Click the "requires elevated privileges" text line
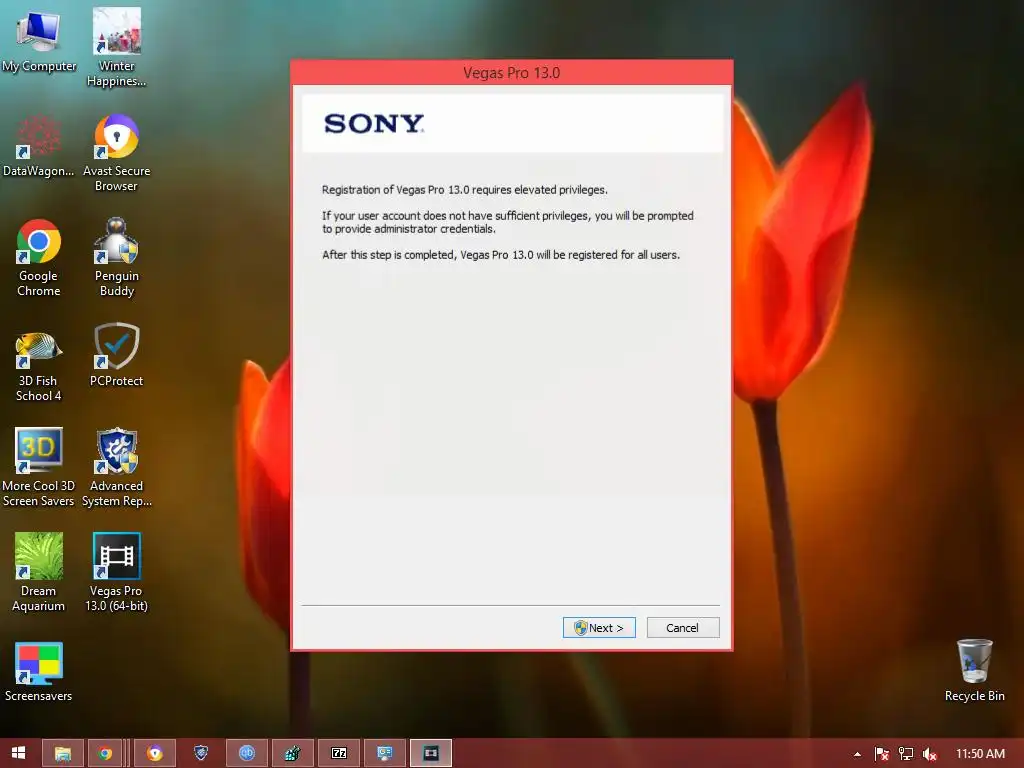Screen dimensions: 1024x768 click(x=464, y=190)
